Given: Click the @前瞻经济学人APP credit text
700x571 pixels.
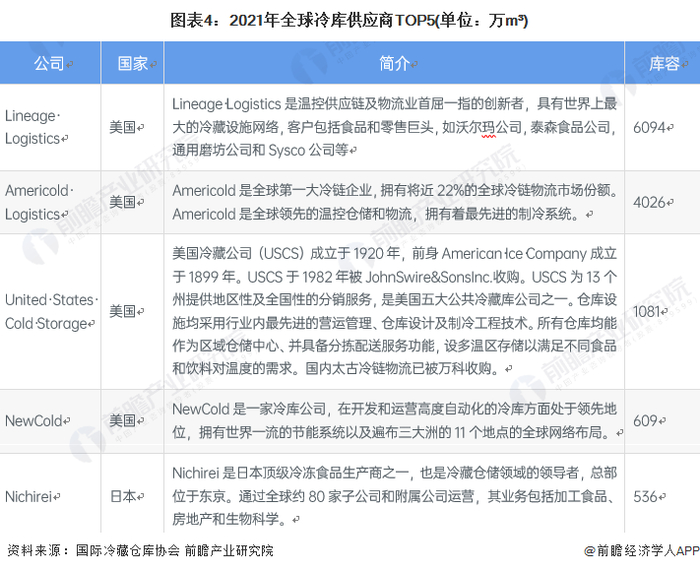Looking at the screenshot, I should tap(642, 550).
